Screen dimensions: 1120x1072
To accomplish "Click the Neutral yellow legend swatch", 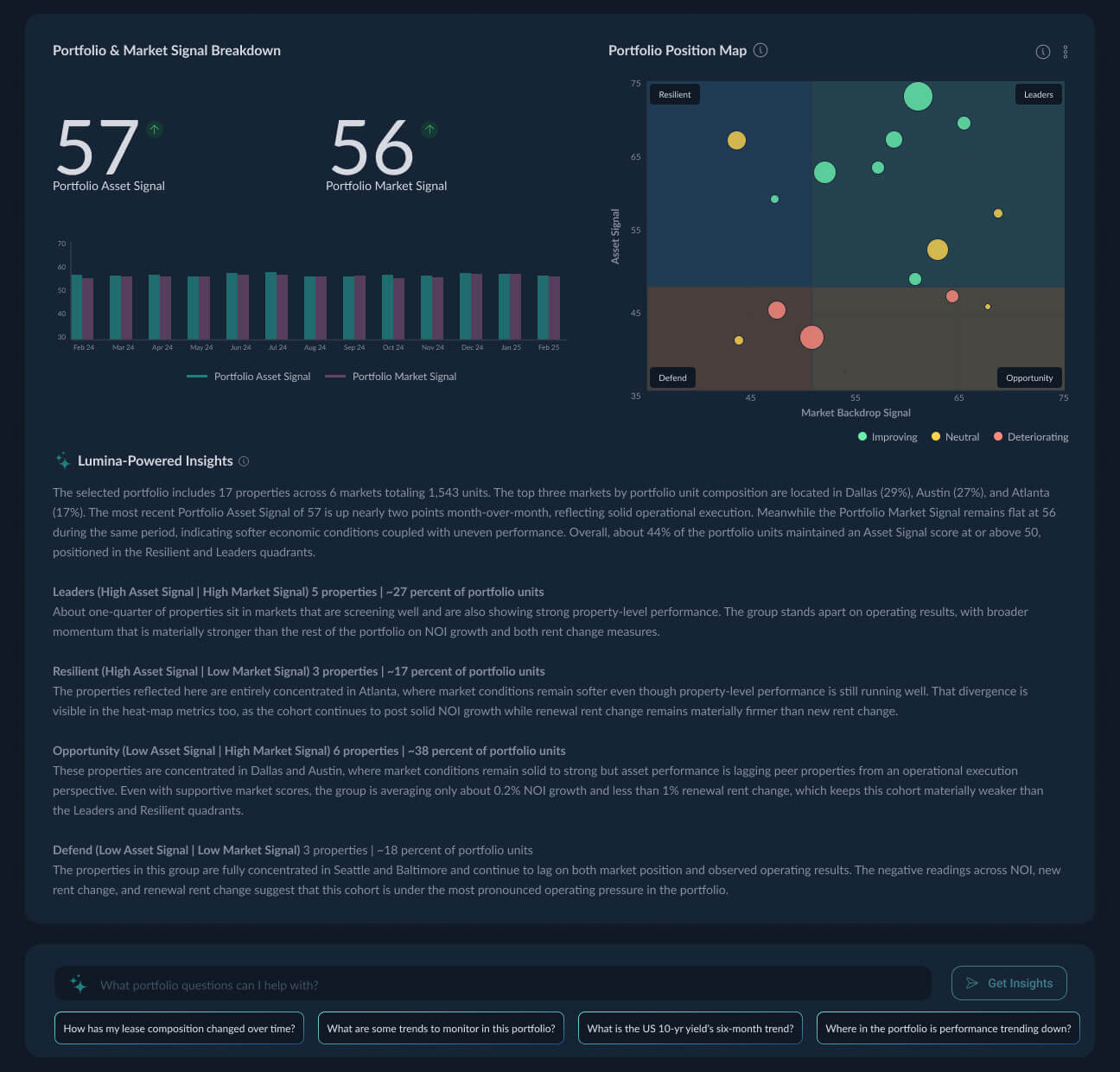I will [x=936, y=437].
